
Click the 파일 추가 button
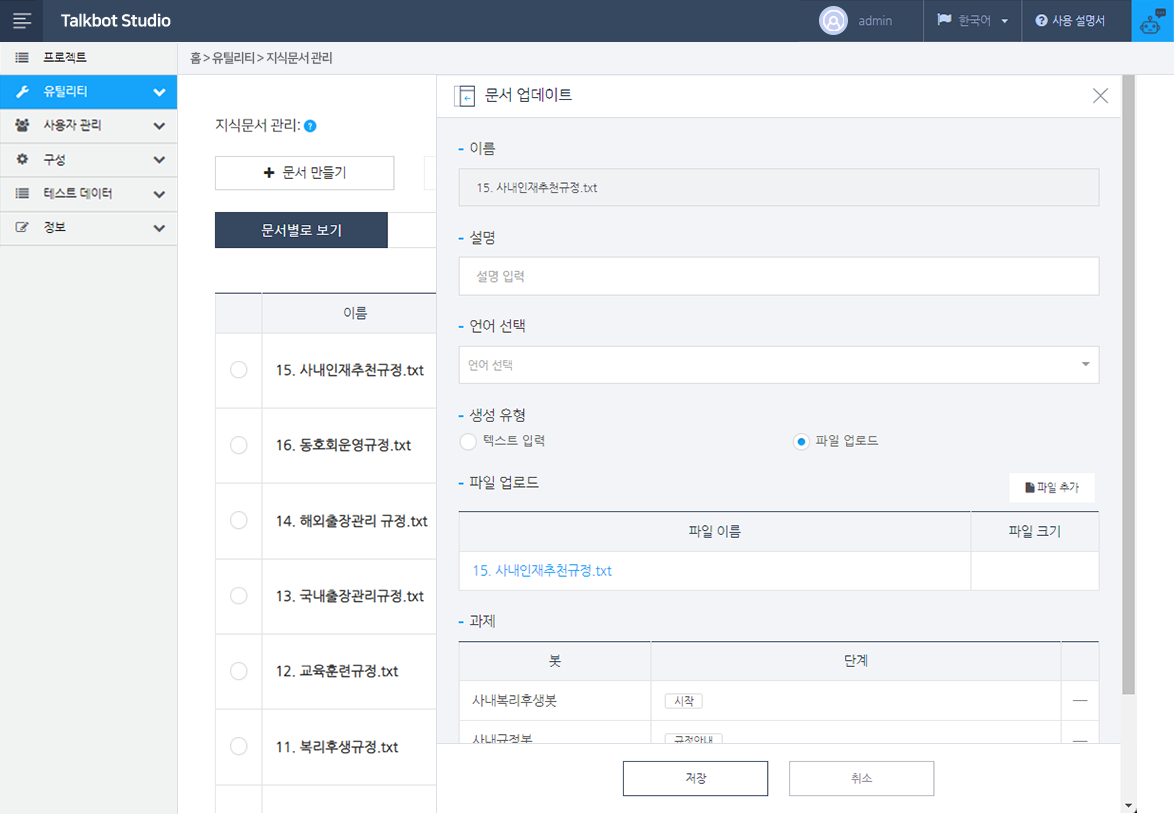[1051, 488]
